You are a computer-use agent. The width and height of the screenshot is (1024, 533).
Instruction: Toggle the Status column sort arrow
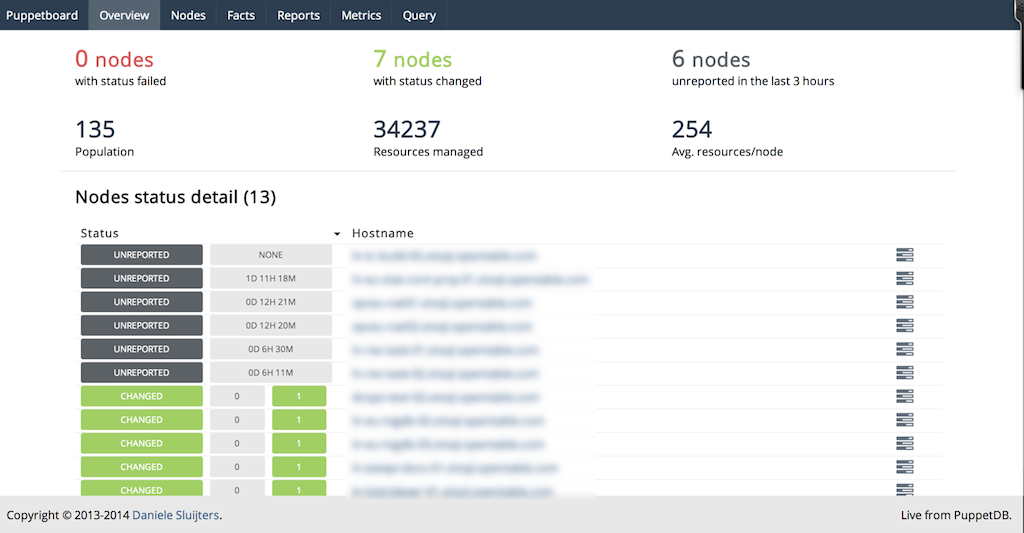(x=337, y=234)
